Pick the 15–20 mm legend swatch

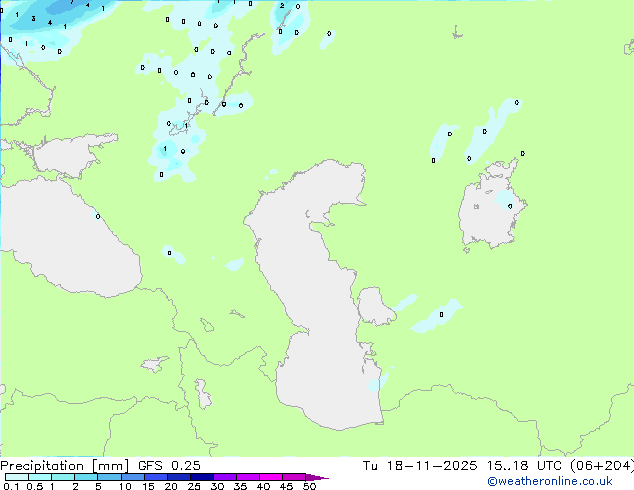click(155, 477)
